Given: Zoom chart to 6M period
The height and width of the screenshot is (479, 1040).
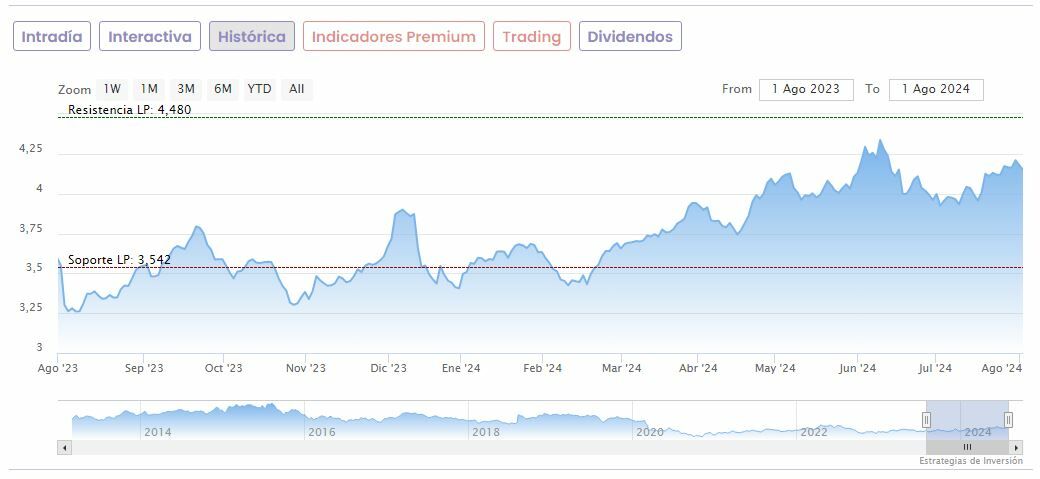Looking at the screenshot, I should tap(222, 89).
